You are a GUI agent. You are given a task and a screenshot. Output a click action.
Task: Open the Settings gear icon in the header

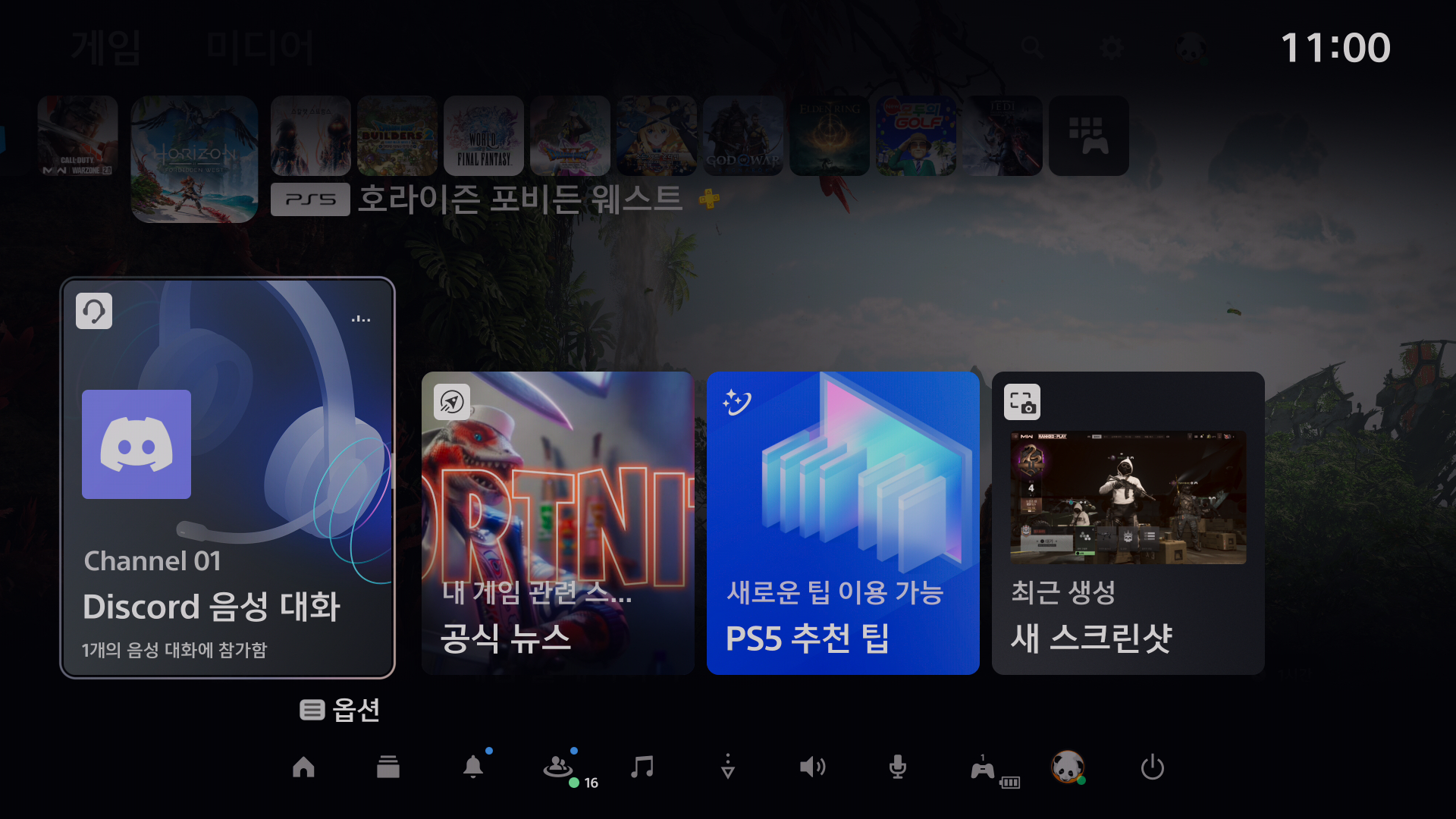(1112, 48)
